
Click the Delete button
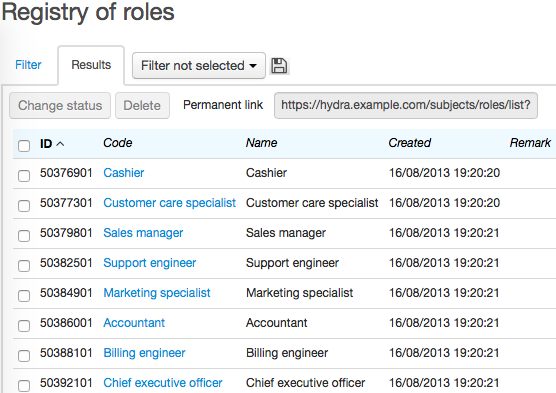pos(142,106)
